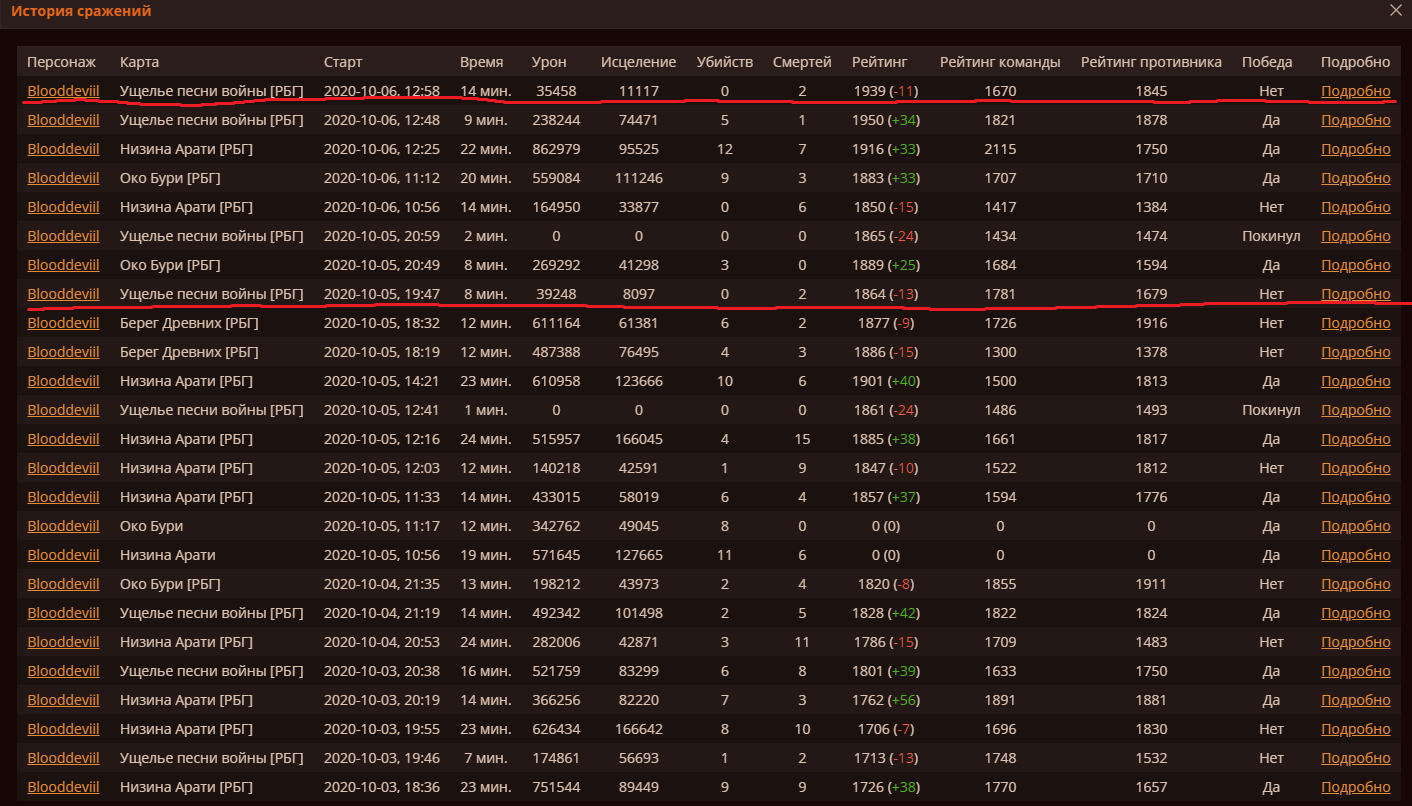Click the Победа column header
Viewport: 1412px width, 806px height.
(x=1267, y=62)
